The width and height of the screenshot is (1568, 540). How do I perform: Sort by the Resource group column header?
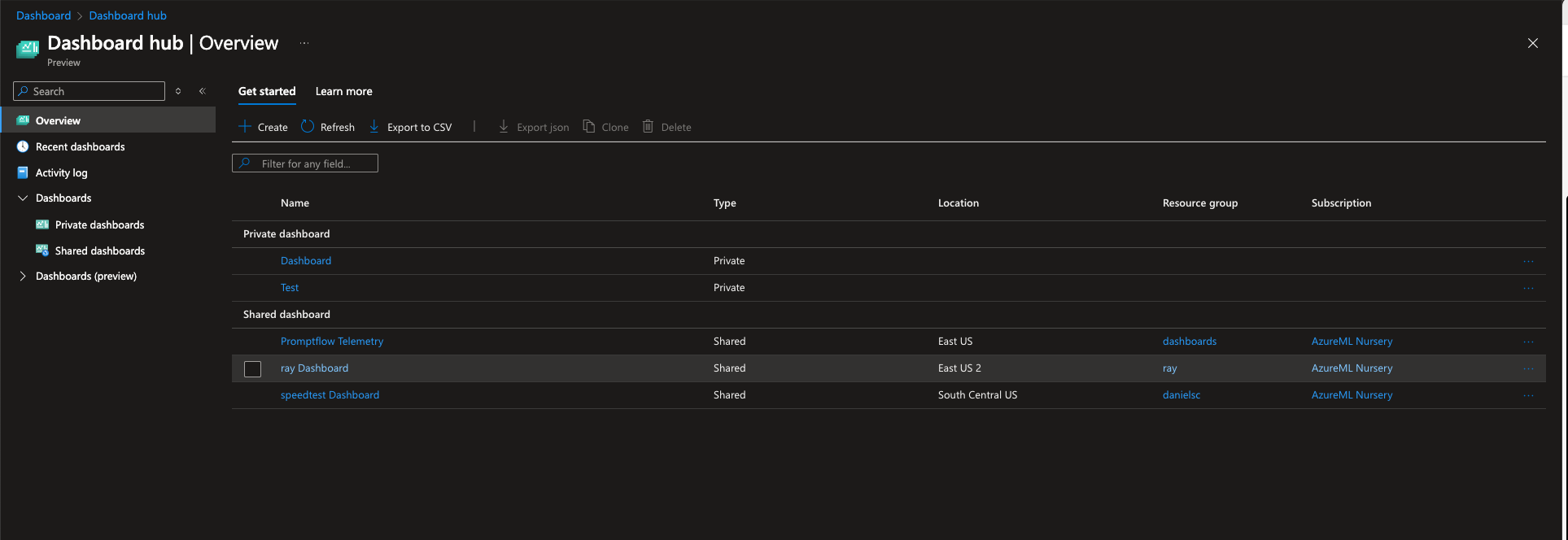[x=1200, y=203]
